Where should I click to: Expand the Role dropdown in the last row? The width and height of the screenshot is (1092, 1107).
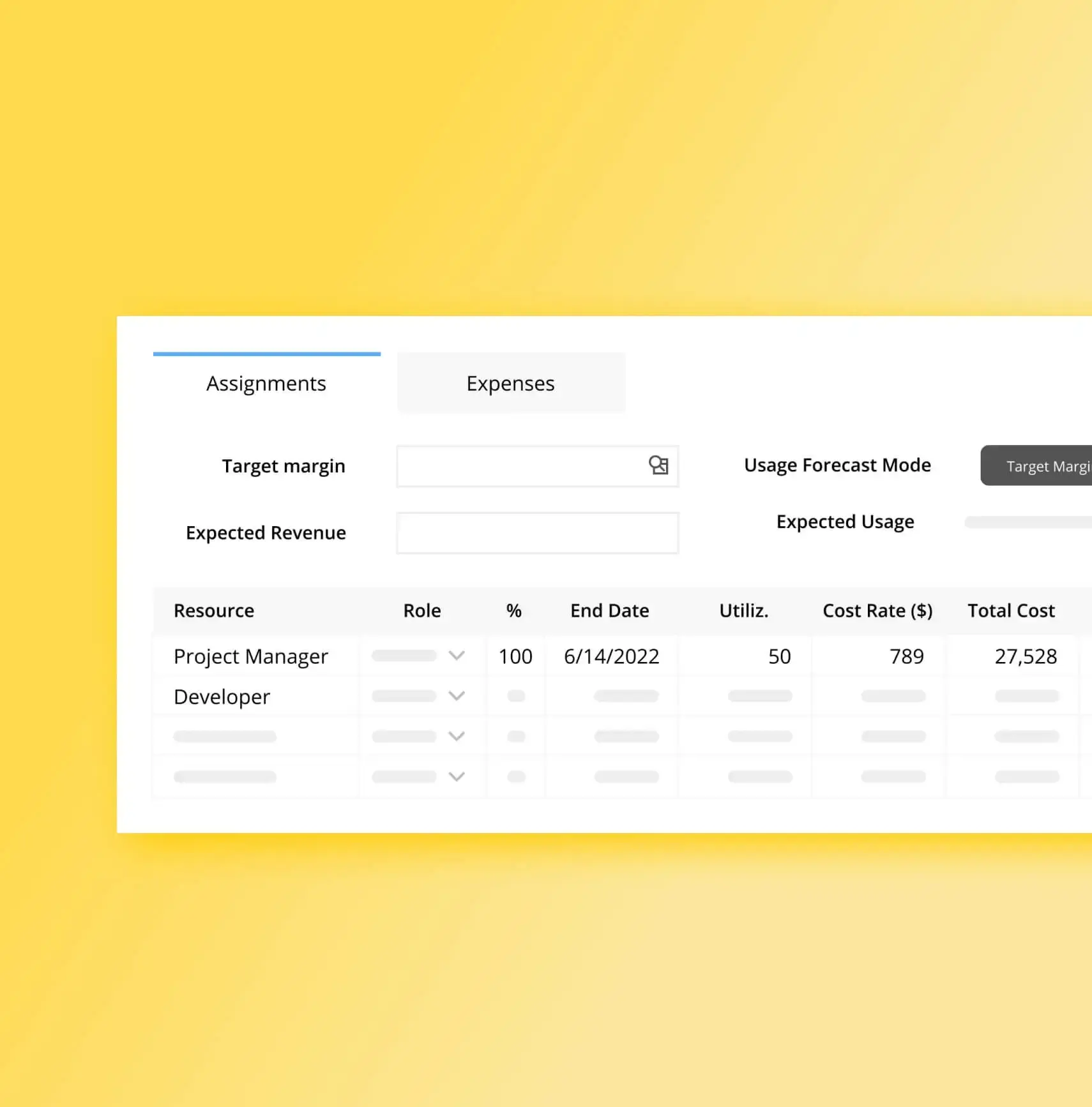[457, 776]
